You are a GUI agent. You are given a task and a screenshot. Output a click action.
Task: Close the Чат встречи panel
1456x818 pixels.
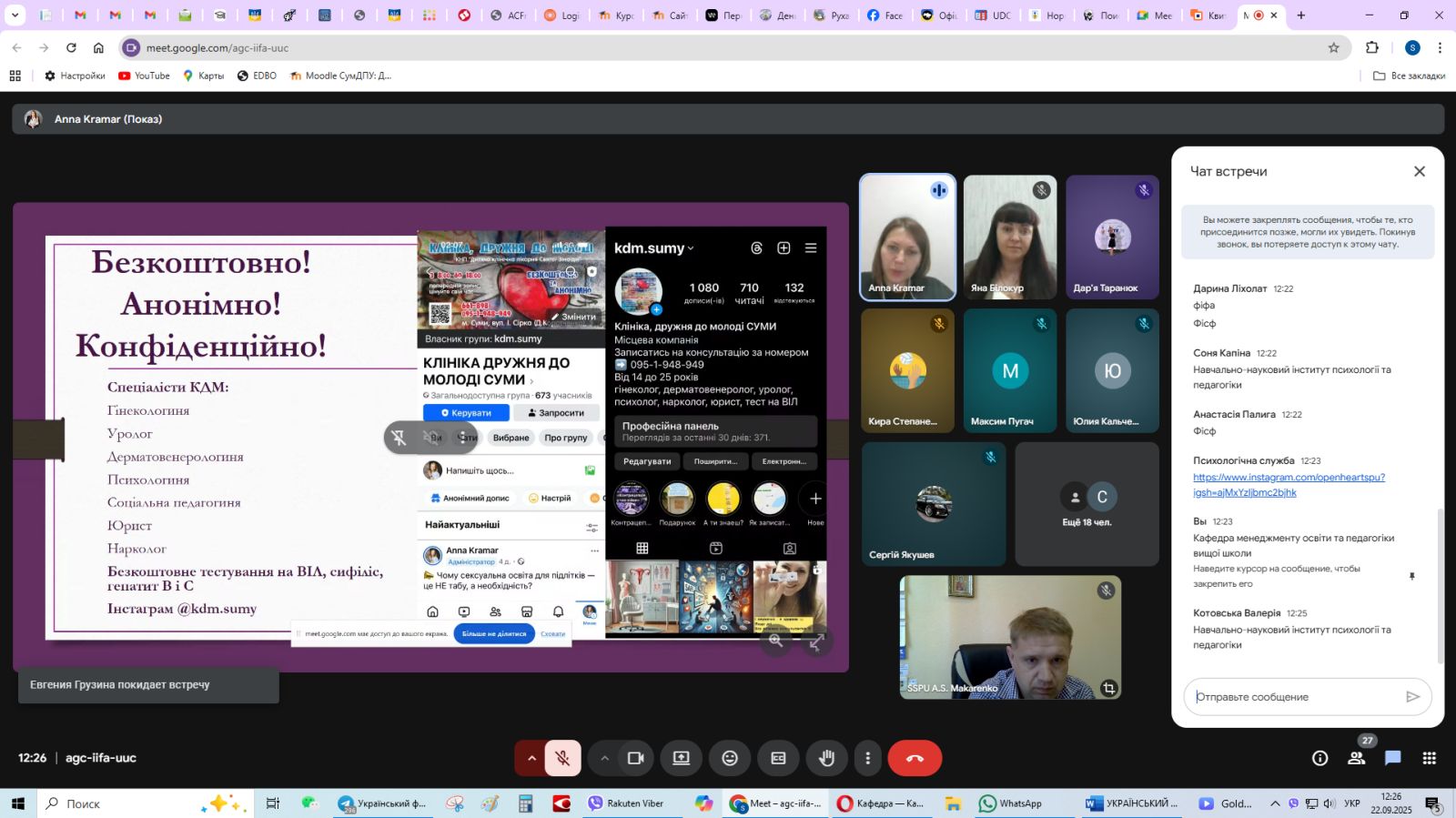click(x=1419, y=171)
